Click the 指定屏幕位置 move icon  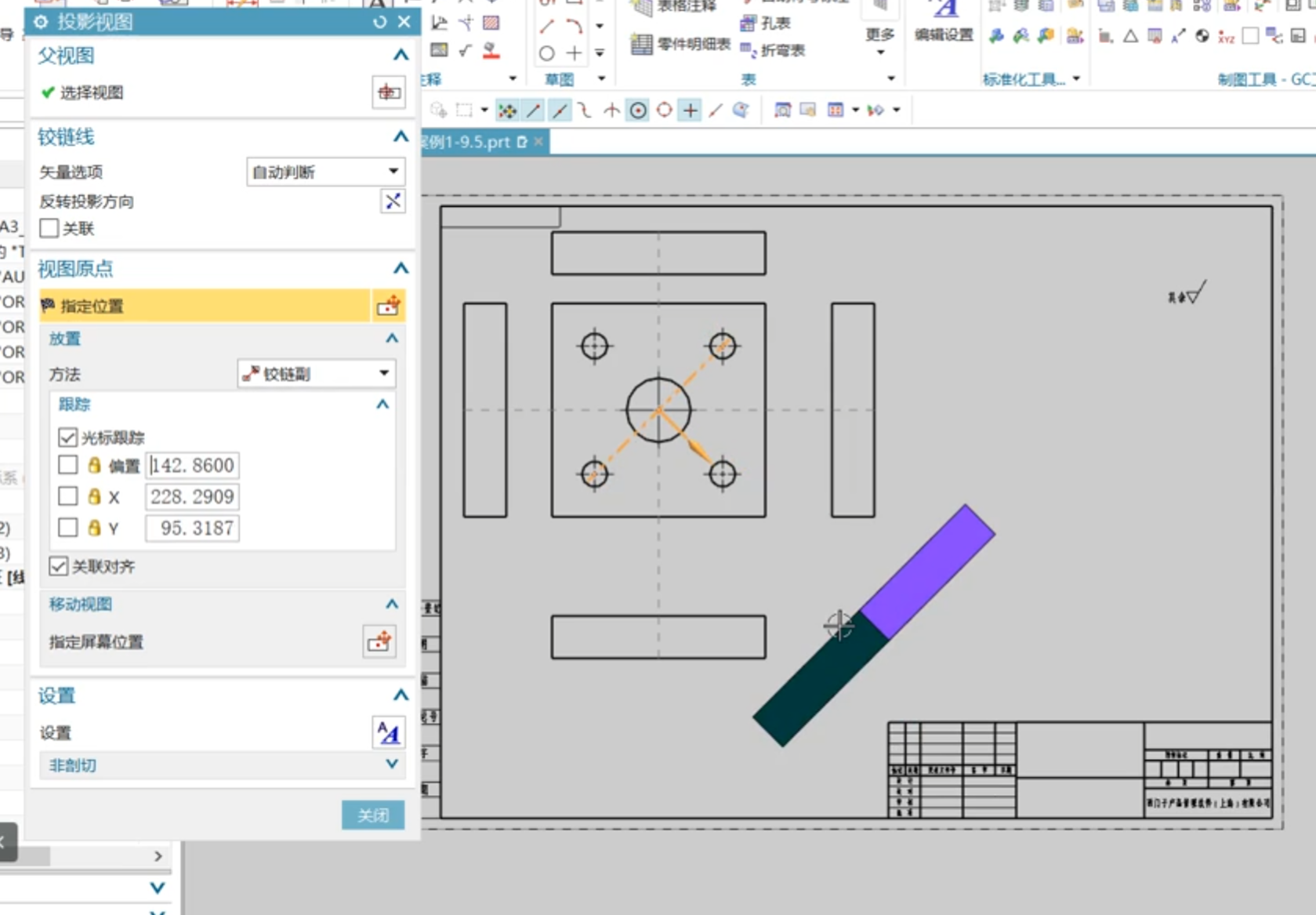tap(379, 641)
